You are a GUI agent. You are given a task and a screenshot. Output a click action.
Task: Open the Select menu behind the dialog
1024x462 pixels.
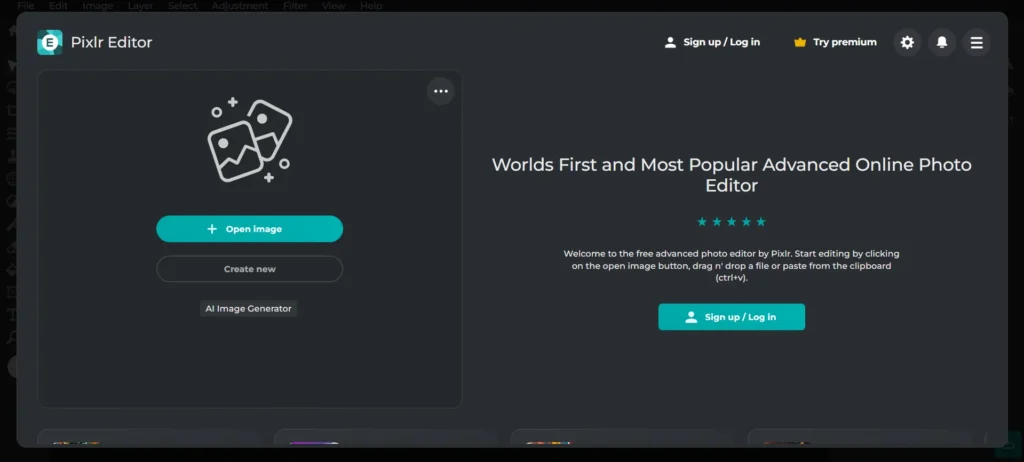pyautogui.click(x=183, y=6)
